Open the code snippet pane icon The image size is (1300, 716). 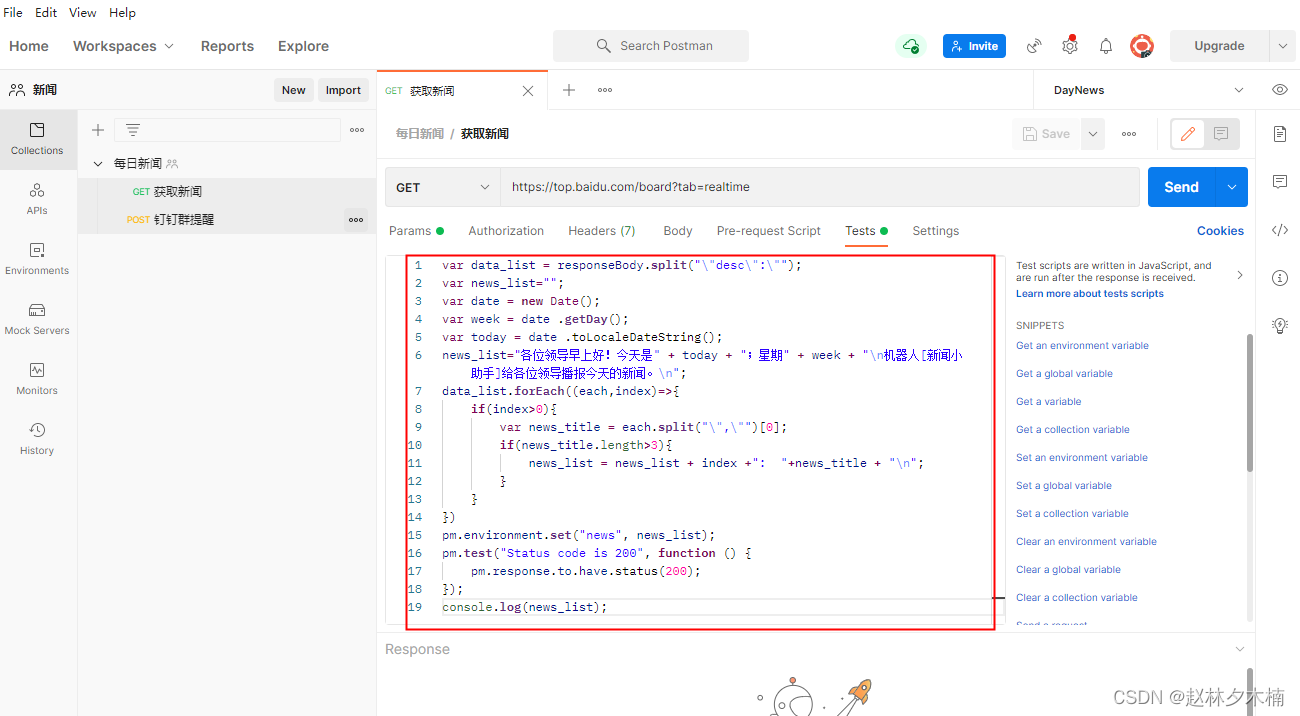1279,230
